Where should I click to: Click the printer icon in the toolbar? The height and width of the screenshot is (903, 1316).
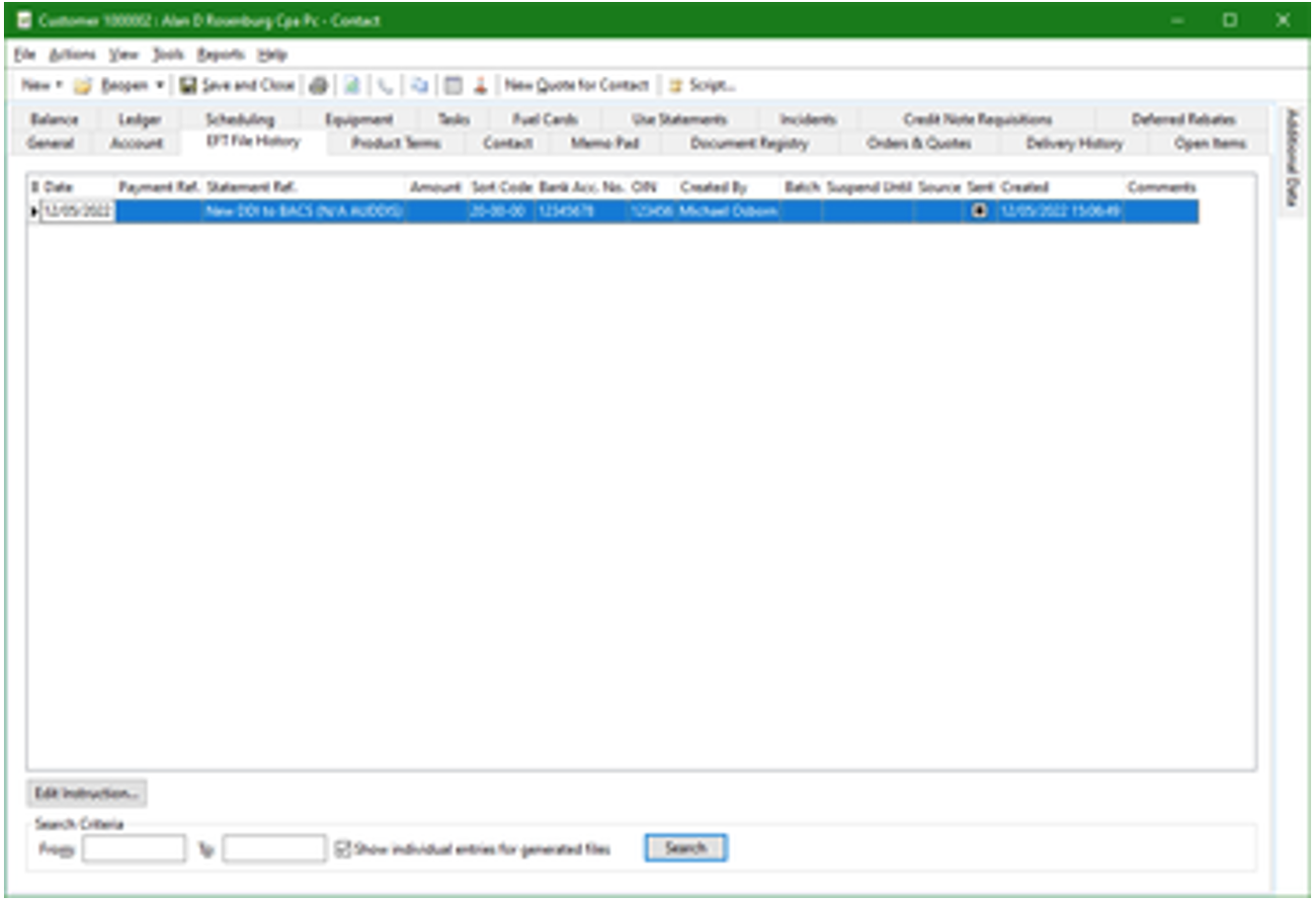click(x=318, y=86)
